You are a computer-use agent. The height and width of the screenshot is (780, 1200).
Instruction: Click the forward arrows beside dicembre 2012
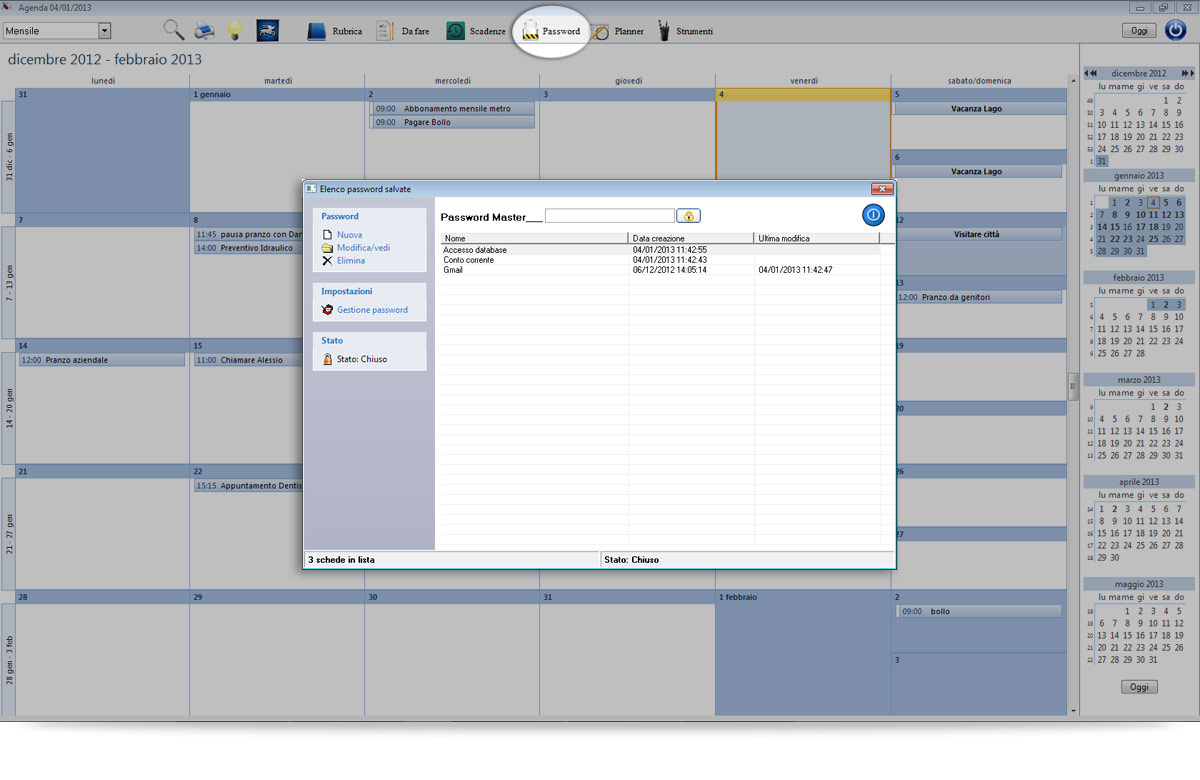1187,73
